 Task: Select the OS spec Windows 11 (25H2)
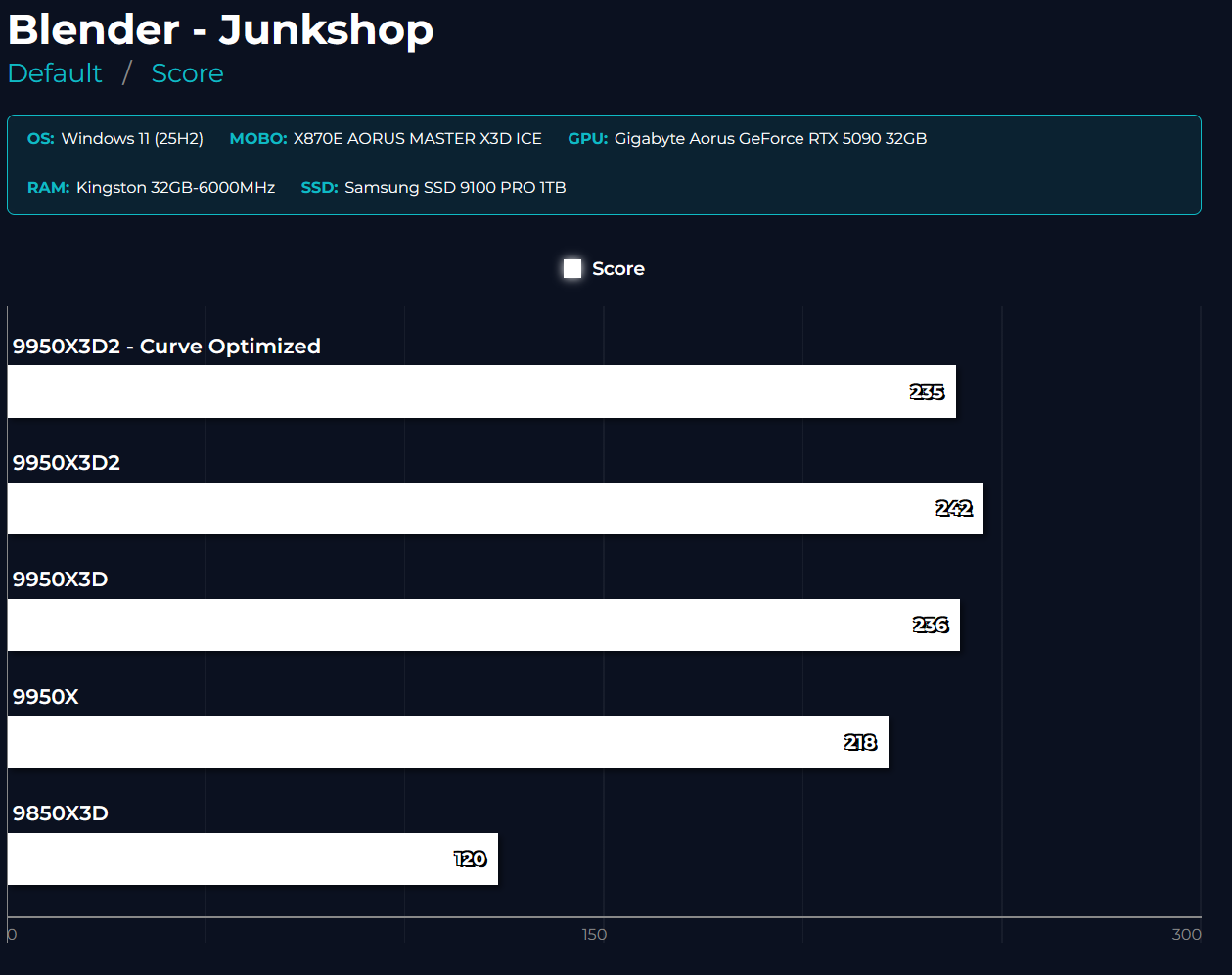pos(131,139)
